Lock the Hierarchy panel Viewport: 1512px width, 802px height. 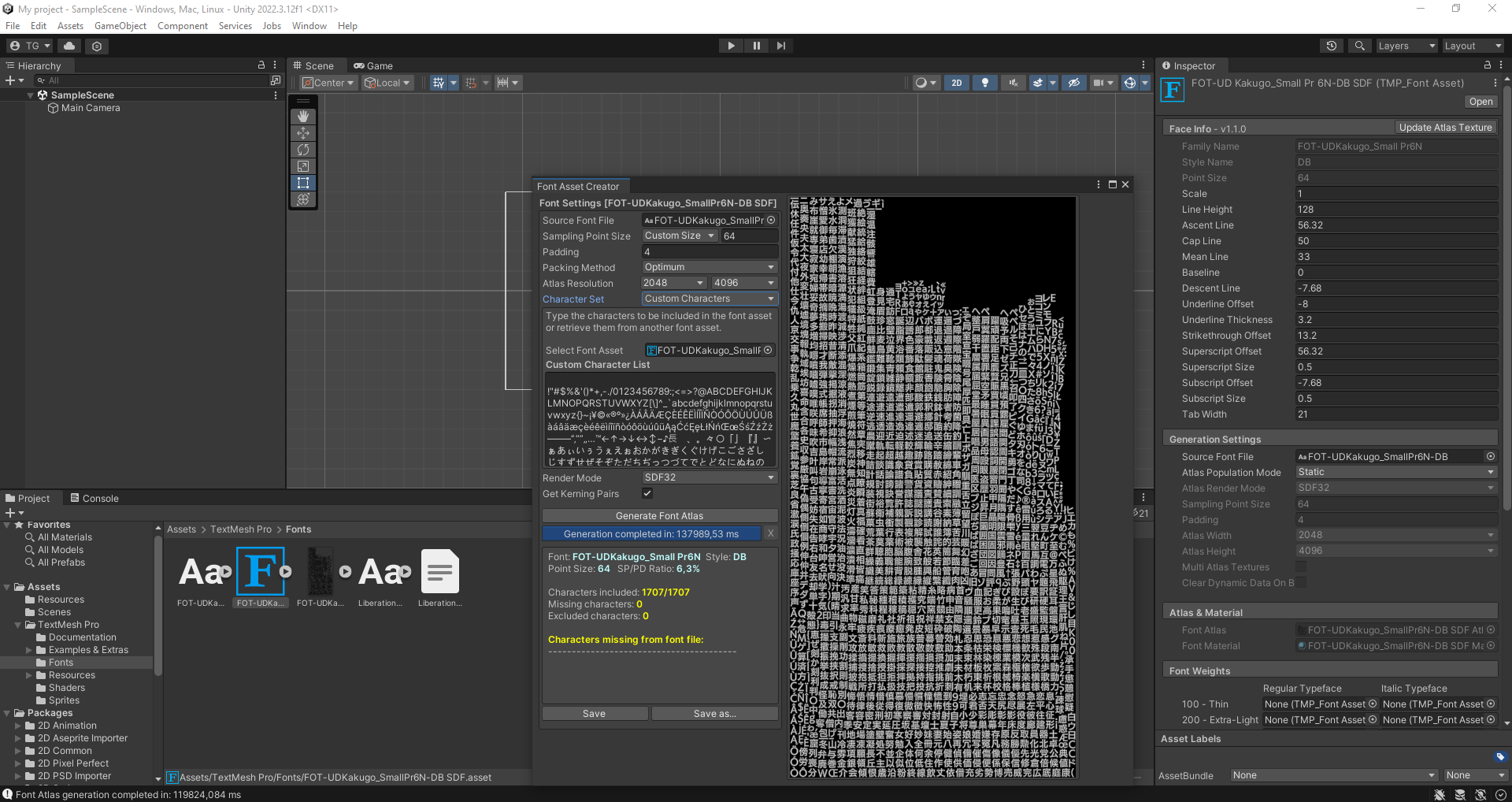coord(261,65)
